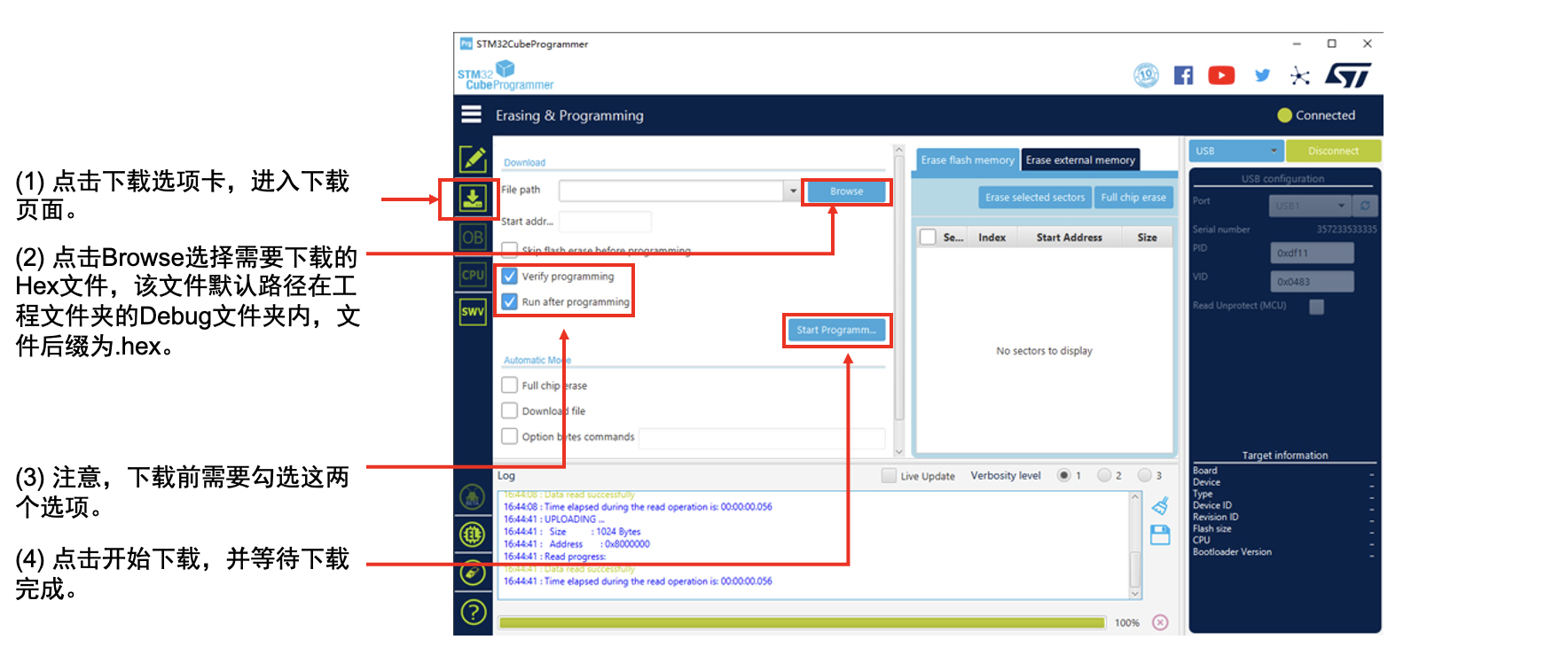Enable Full chip erase in Automatic Mode
Screen dimensions: 1568x663
pos(510,386)
